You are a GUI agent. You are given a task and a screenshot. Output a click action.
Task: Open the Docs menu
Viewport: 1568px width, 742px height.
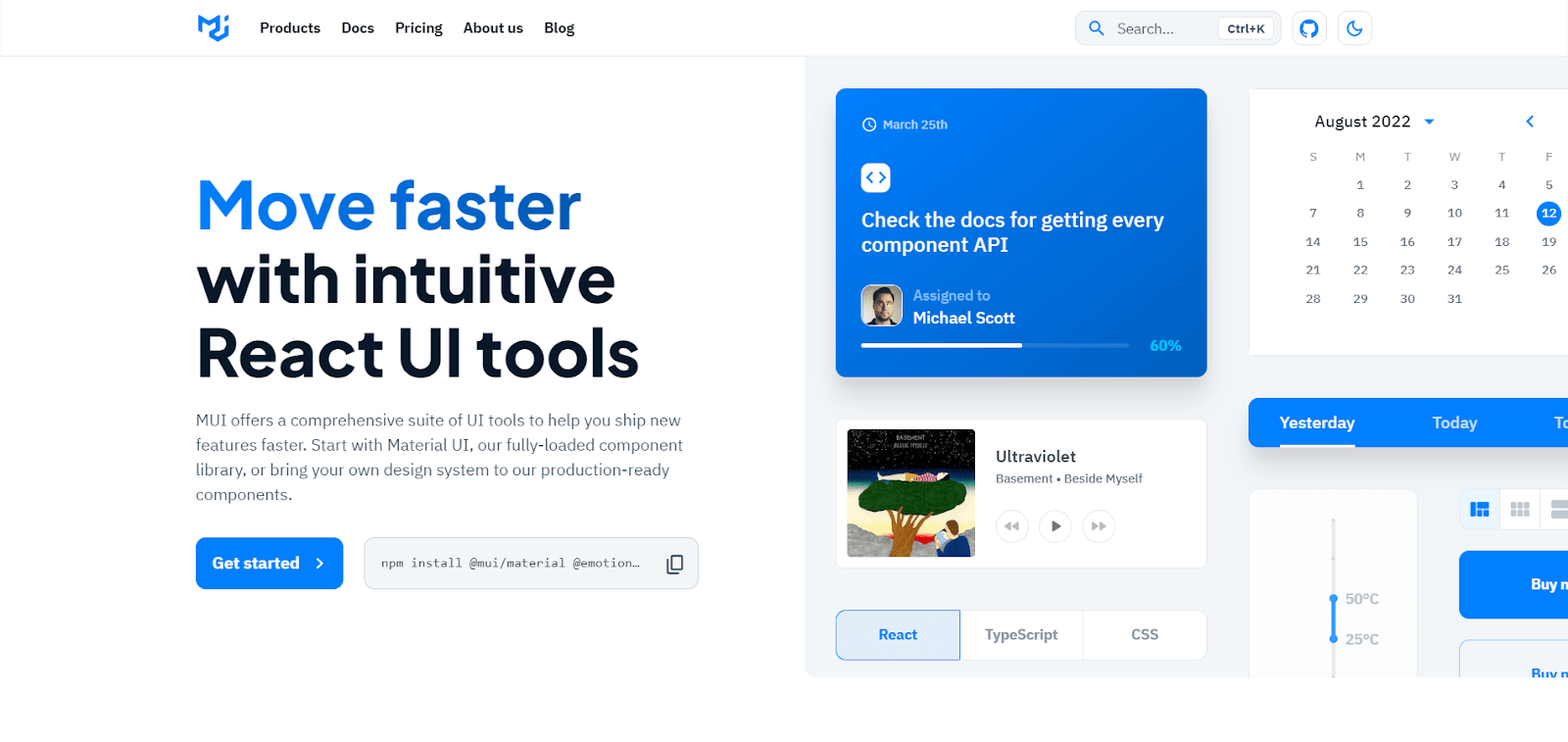(358, 28)
